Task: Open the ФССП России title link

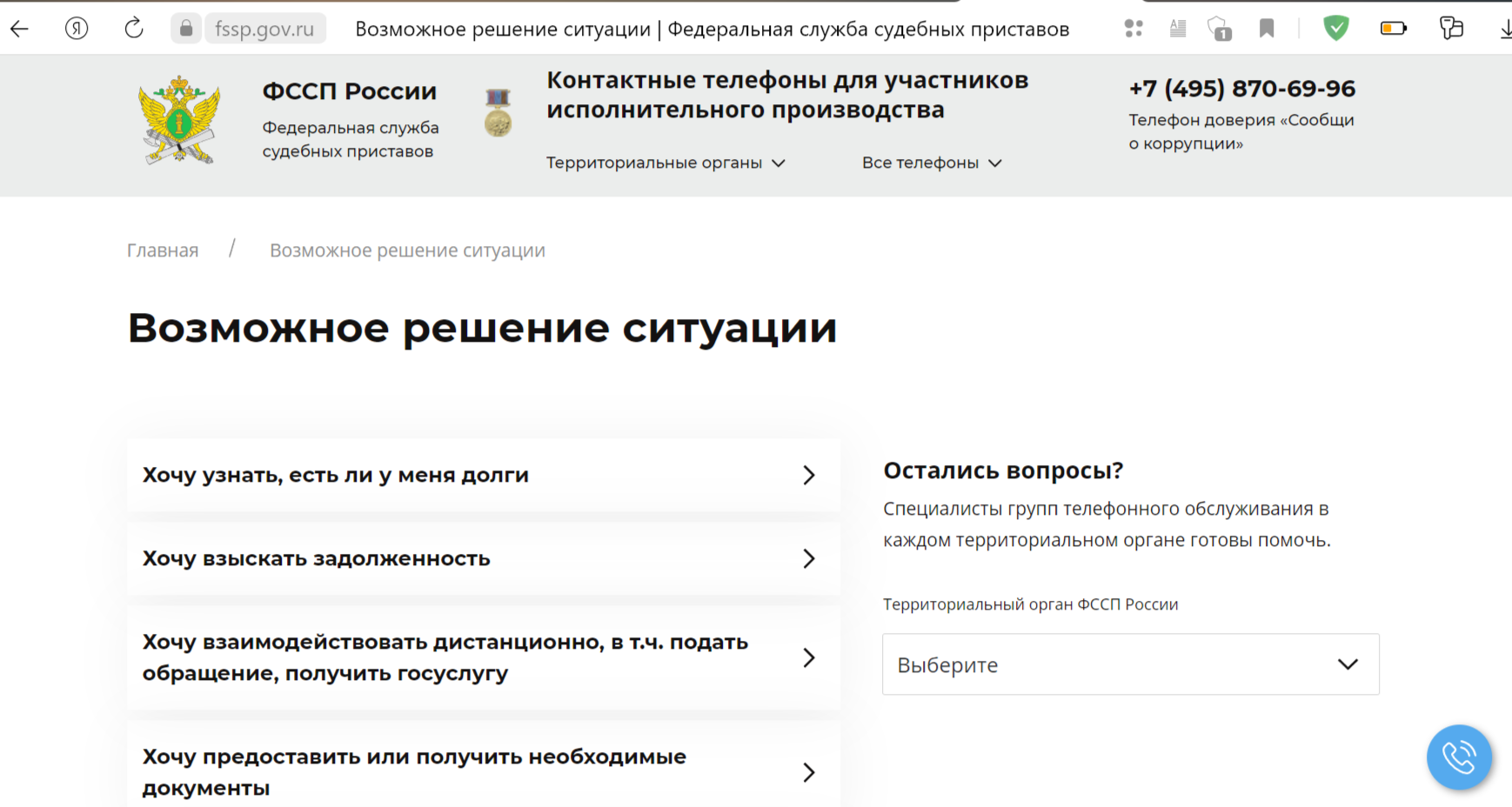Action: (350, 91)
